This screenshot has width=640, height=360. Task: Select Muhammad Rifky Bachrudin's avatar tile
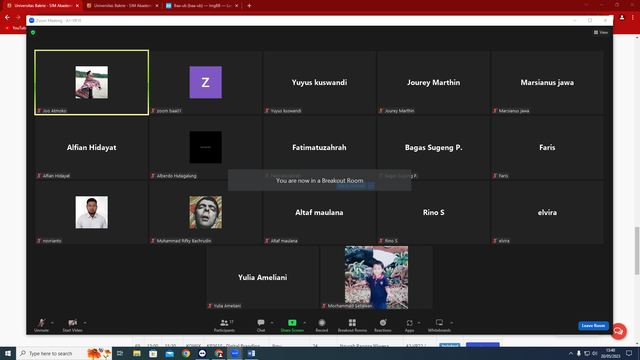(205, 212)
